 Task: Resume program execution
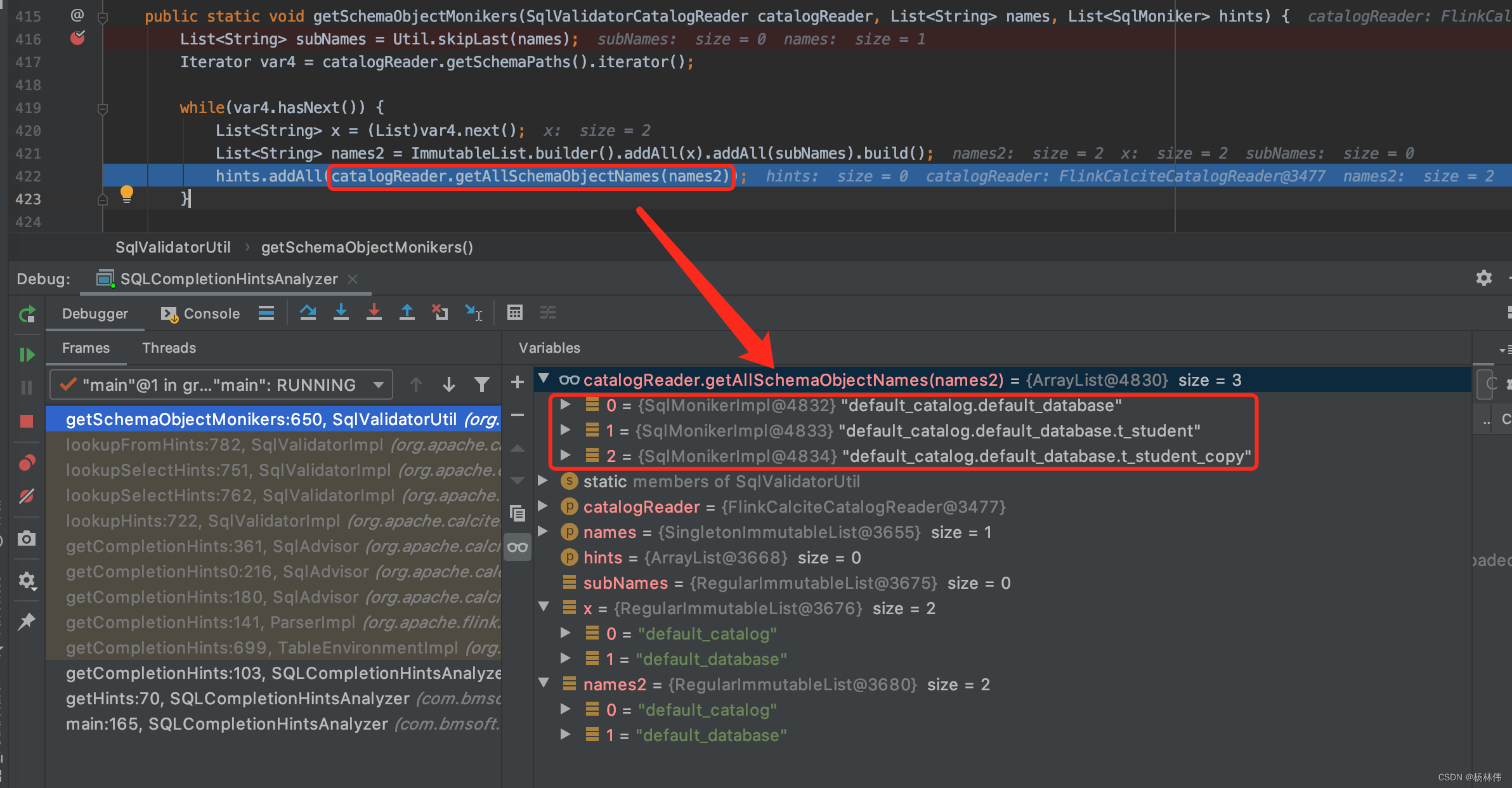click(x=27, y=355)
